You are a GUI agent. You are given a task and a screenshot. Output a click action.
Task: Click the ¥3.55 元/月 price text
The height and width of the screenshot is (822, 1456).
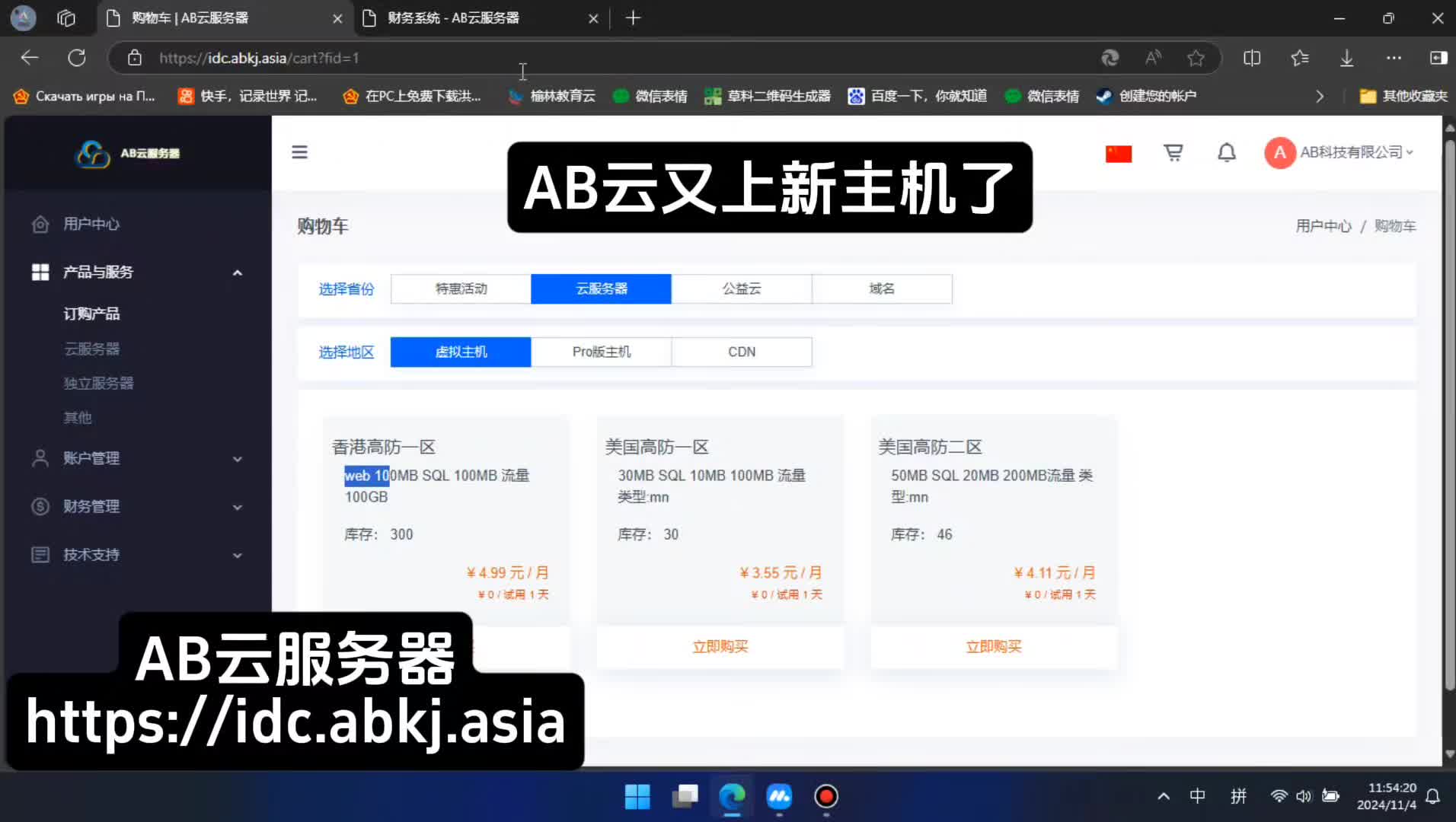click(x=781, y=573)
